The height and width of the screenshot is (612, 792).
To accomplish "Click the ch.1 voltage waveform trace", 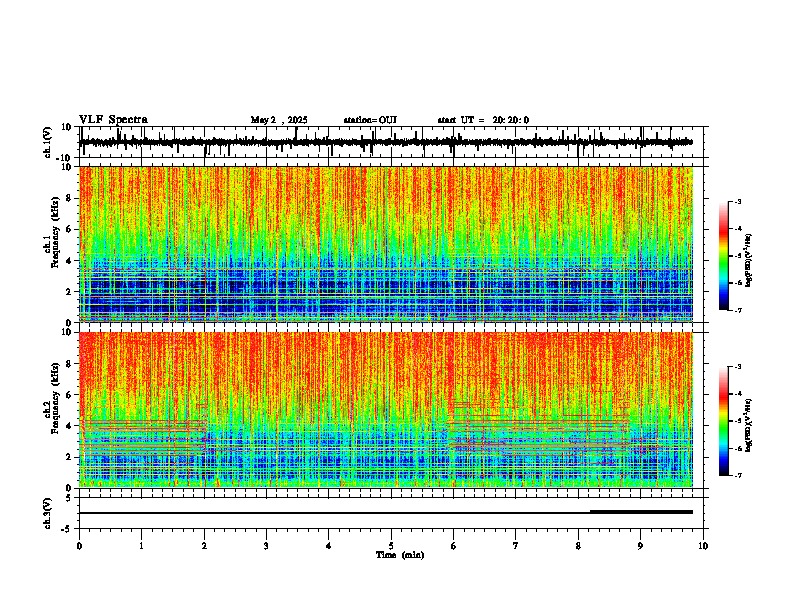I will point(386,142).
